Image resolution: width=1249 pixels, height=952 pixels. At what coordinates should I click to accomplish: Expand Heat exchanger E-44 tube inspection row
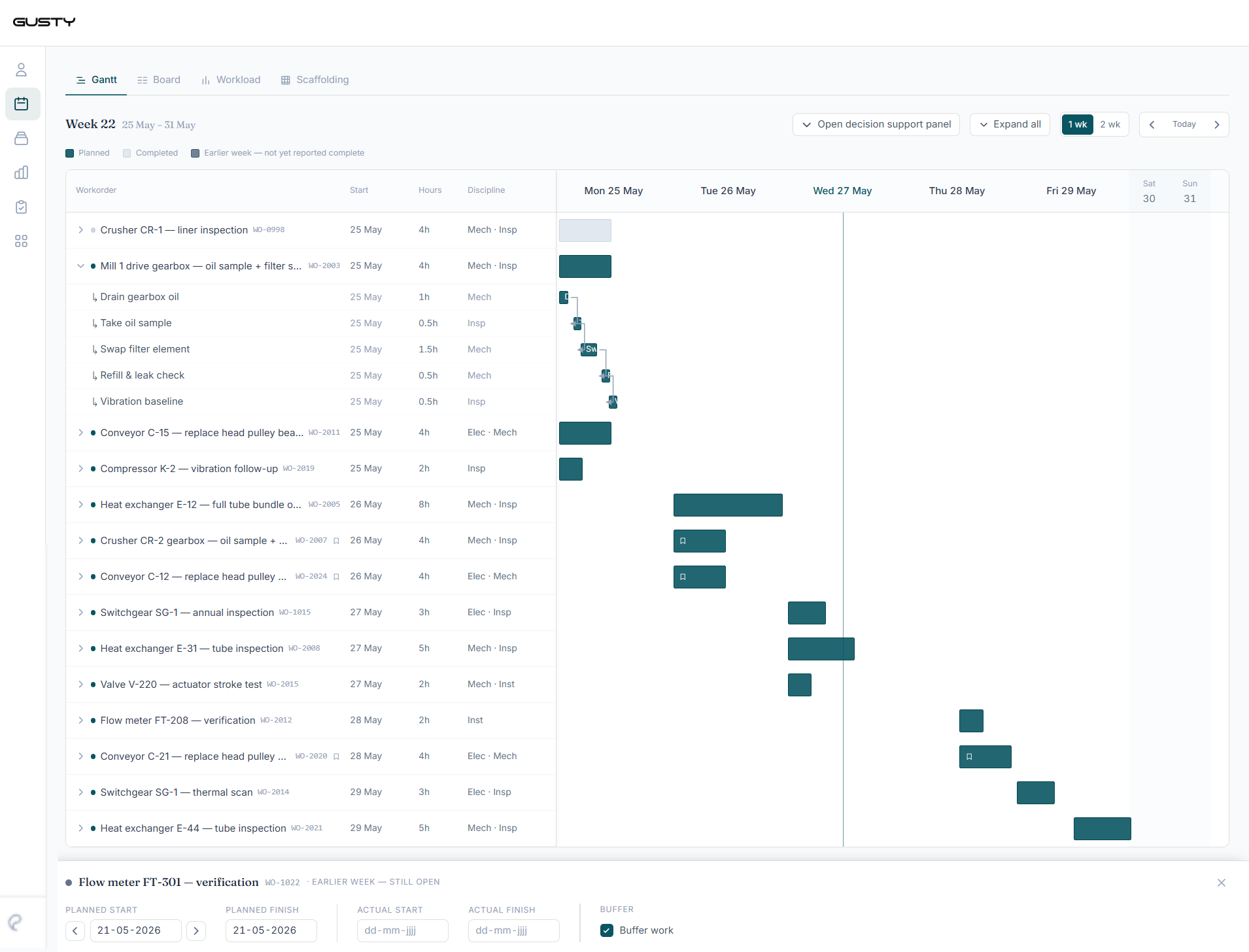click(x=80, y=828)
